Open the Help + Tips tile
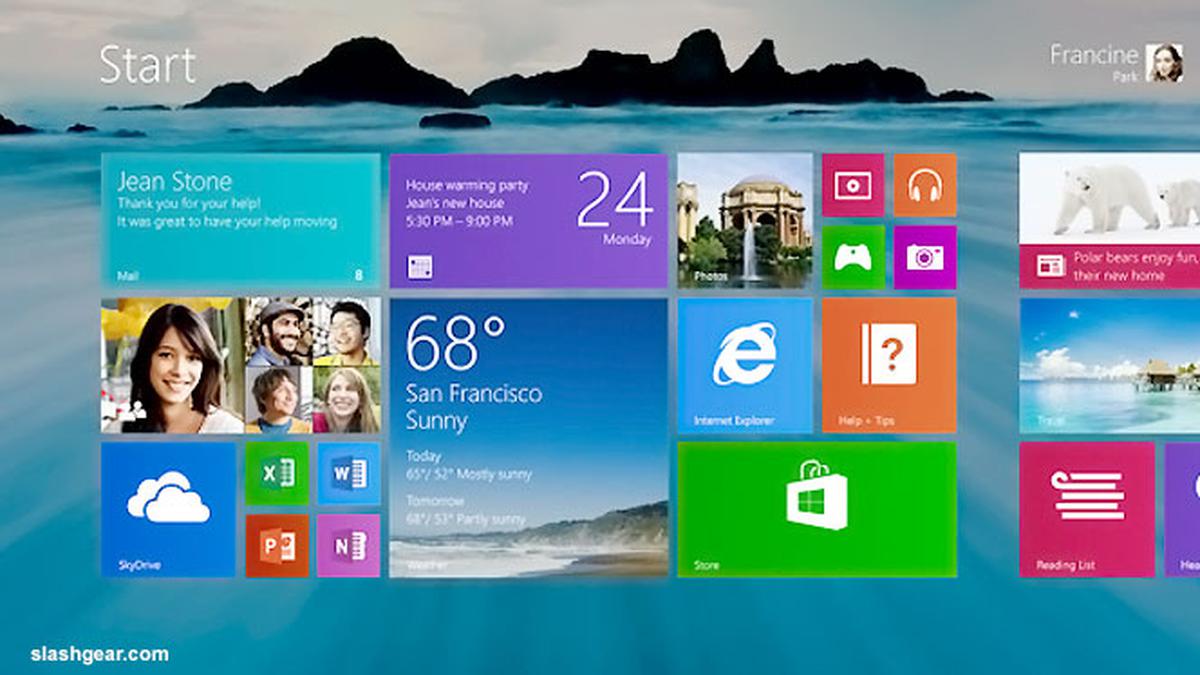1200x675 pixels. pyautogui.click(x=889, y=365)
